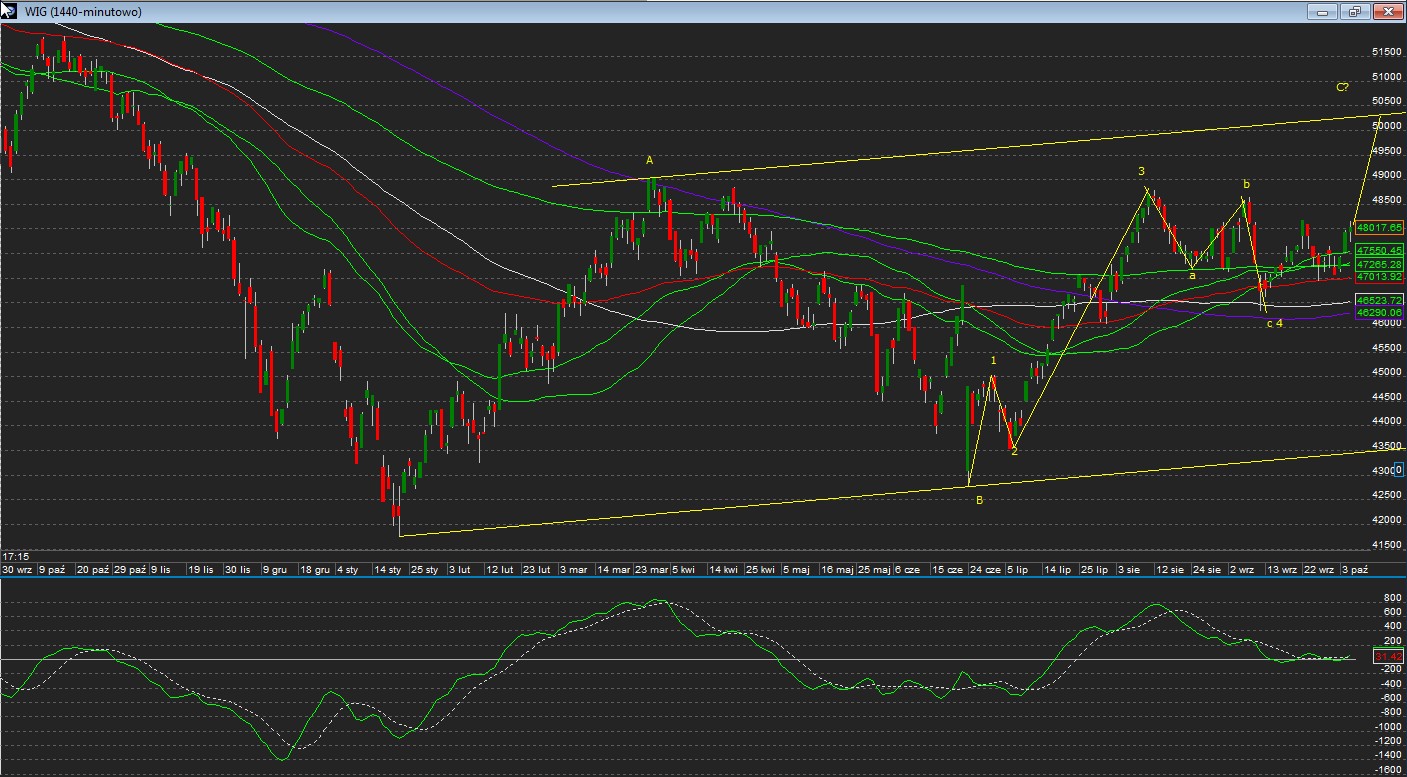Click the chart window icon beside WIG title

click(x=8, y=11)
